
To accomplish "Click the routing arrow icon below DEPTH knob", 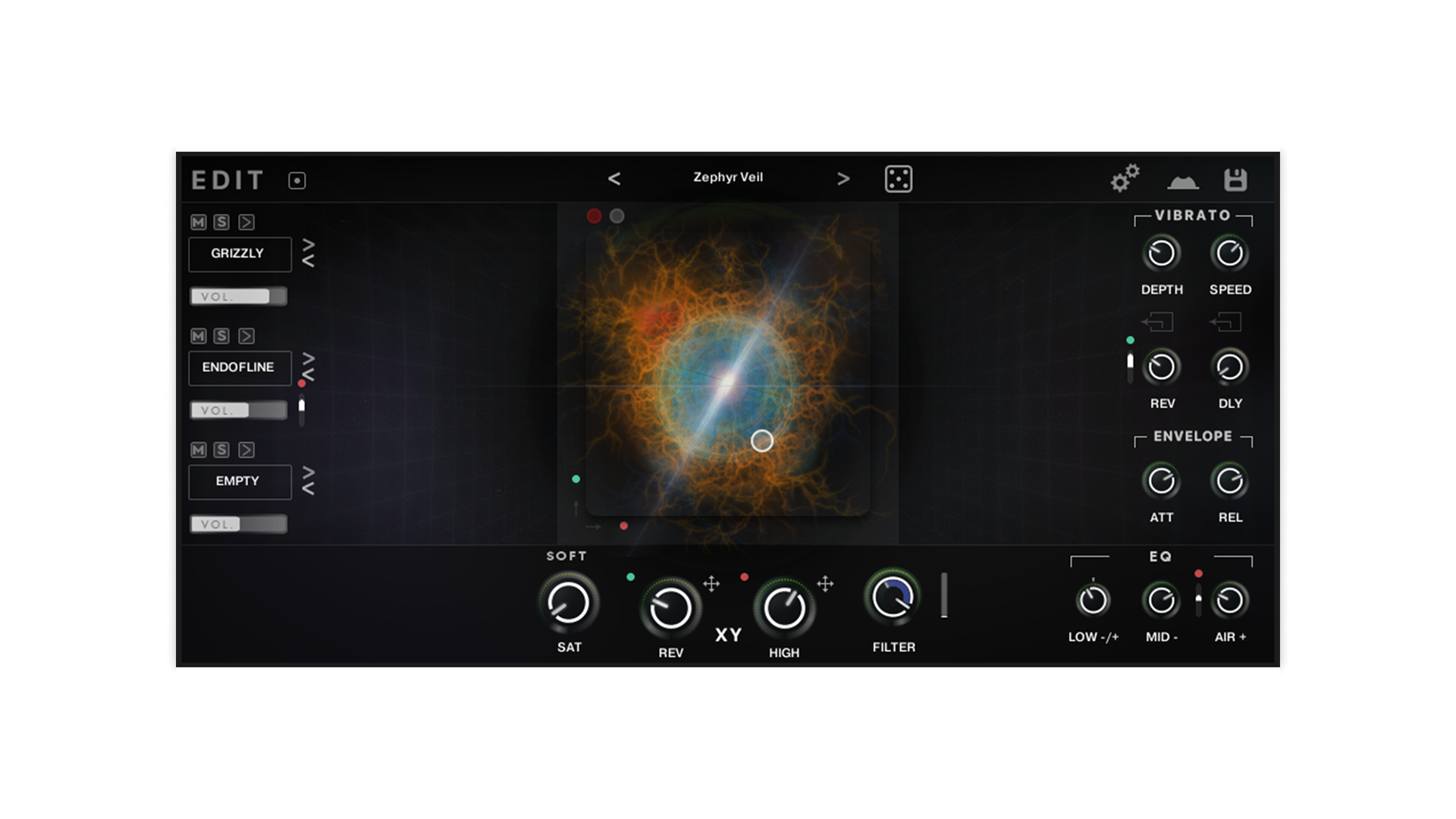I will point(1158,322).
